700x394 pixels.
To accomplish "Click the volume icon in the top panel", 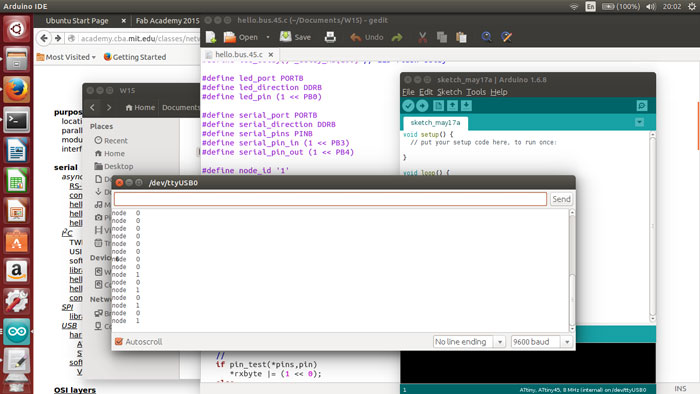I will coord(651,7).
